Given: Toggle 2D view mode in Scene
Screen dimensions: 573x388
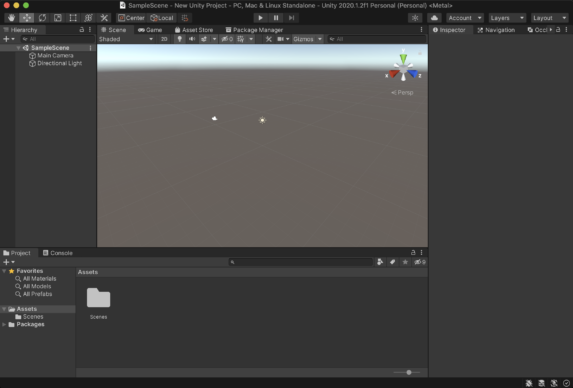Looking at the screenshot, I should click(164, 39).
